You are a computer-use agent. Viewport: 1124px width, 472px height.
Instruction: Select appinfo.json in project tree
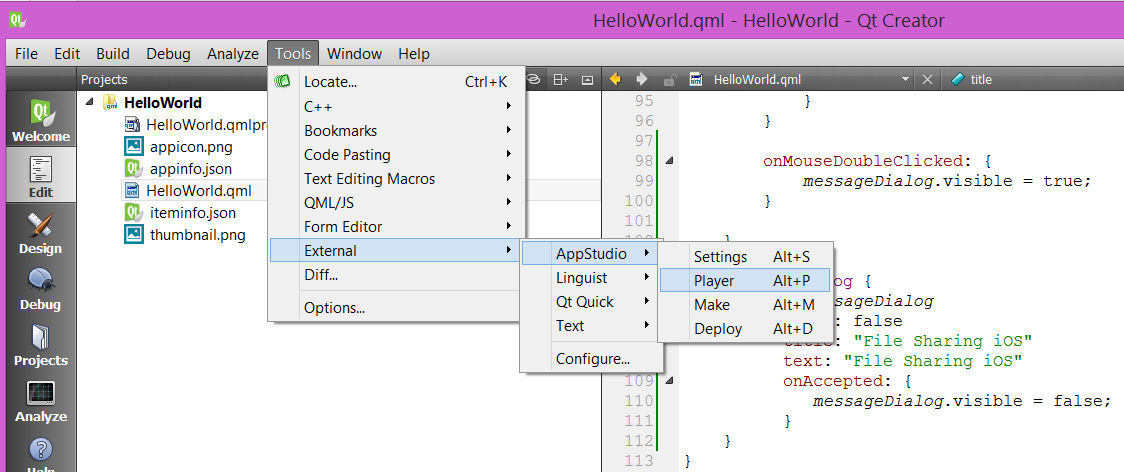click(x=191, y=169)
